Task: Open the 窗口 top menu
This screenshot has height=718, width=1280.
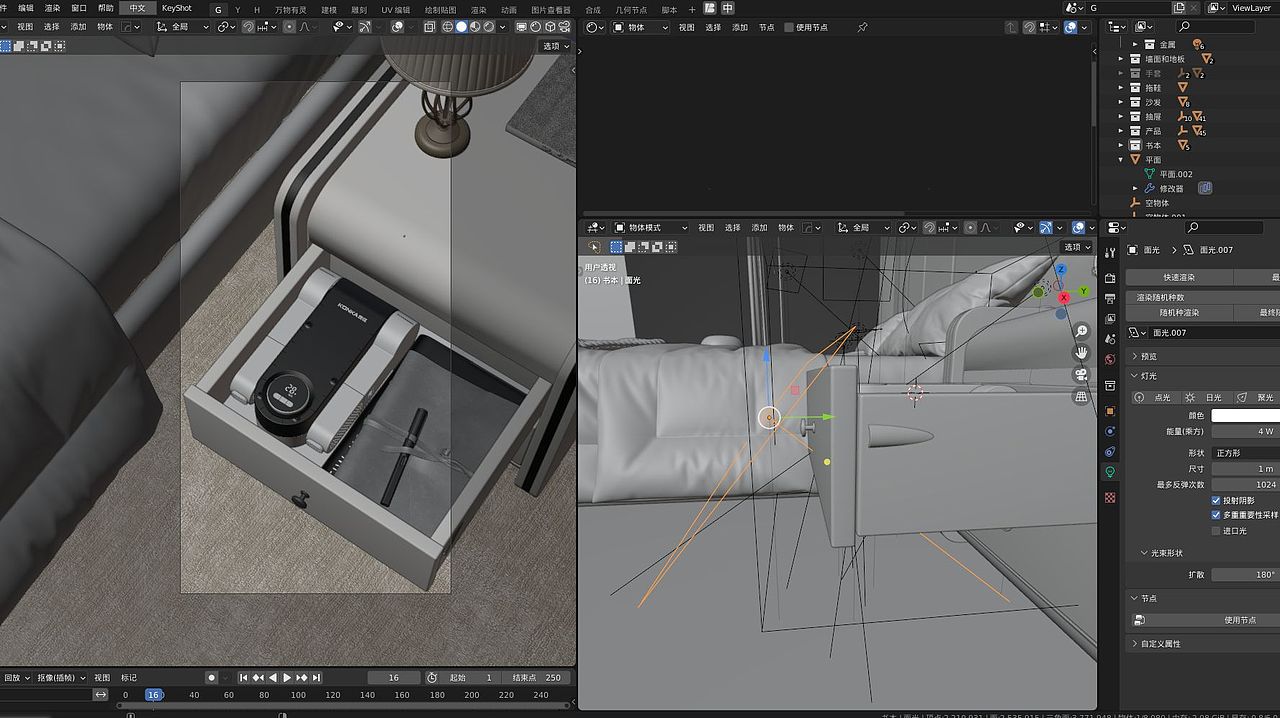Action: (79, 8)
